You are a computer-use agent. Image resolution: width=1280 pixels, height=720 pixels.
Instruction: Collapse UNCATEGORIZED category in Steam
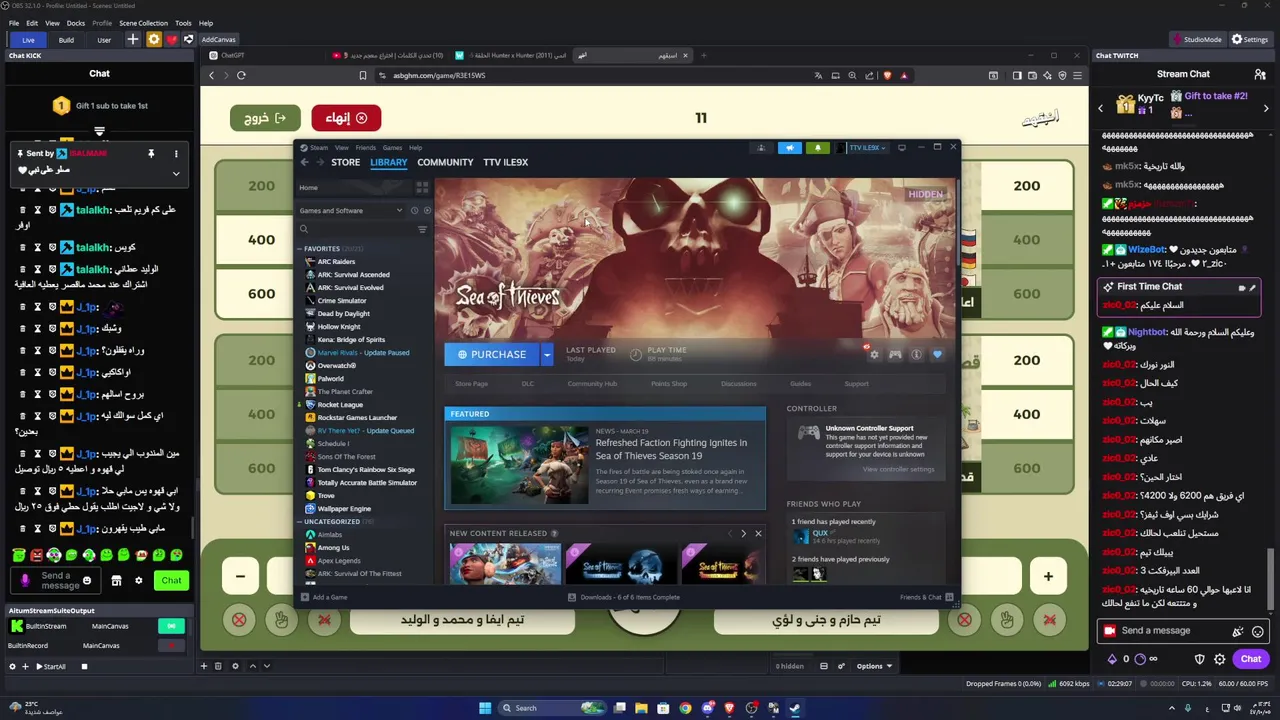coord(299,521)
